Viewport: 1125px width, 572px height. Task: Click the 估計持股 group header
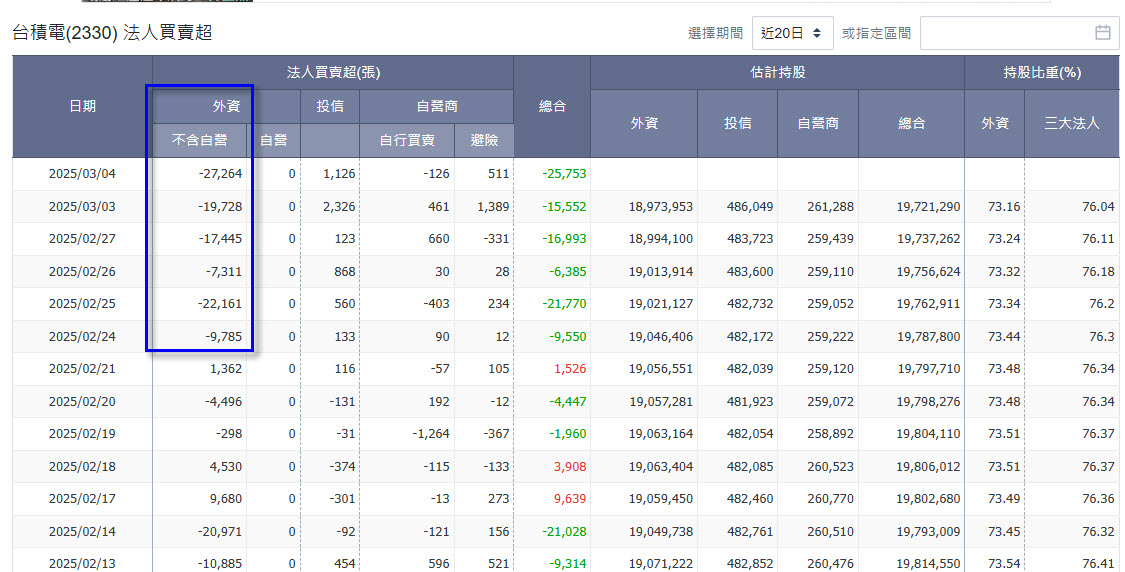click(x=777, y=72)
